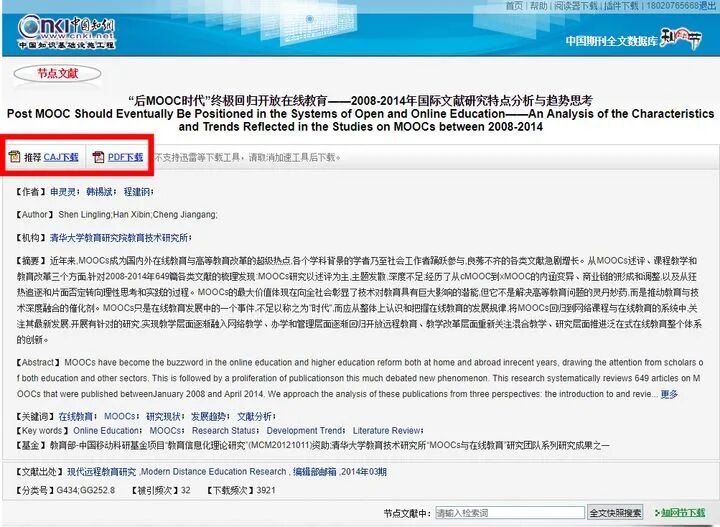This screenshot has width=720, height=527.
Task: Click the PDF下载 link
Action: click(125, 157)
